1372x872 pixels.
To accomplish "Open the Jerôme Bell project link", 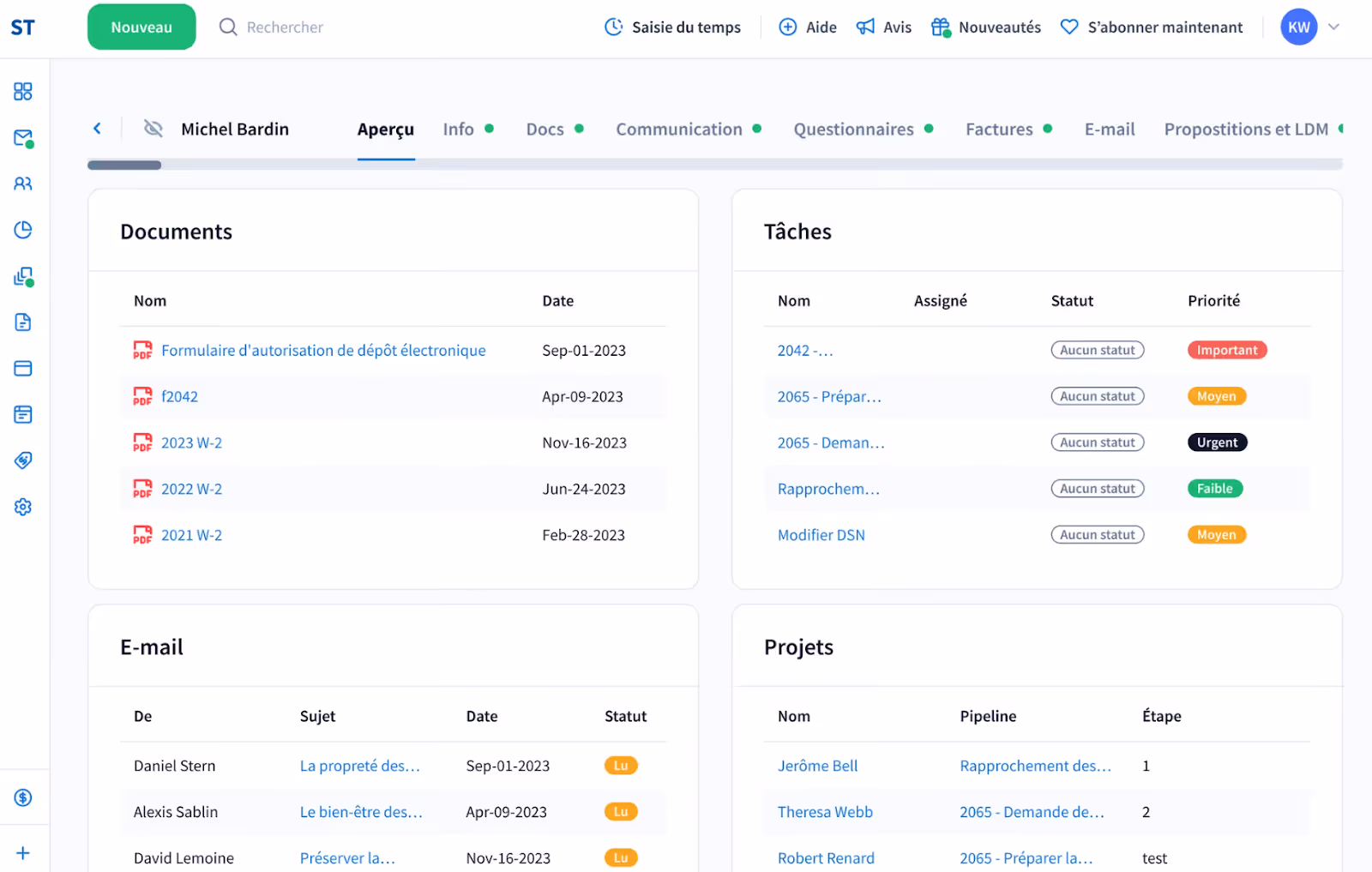I will (x=817, y=766).
